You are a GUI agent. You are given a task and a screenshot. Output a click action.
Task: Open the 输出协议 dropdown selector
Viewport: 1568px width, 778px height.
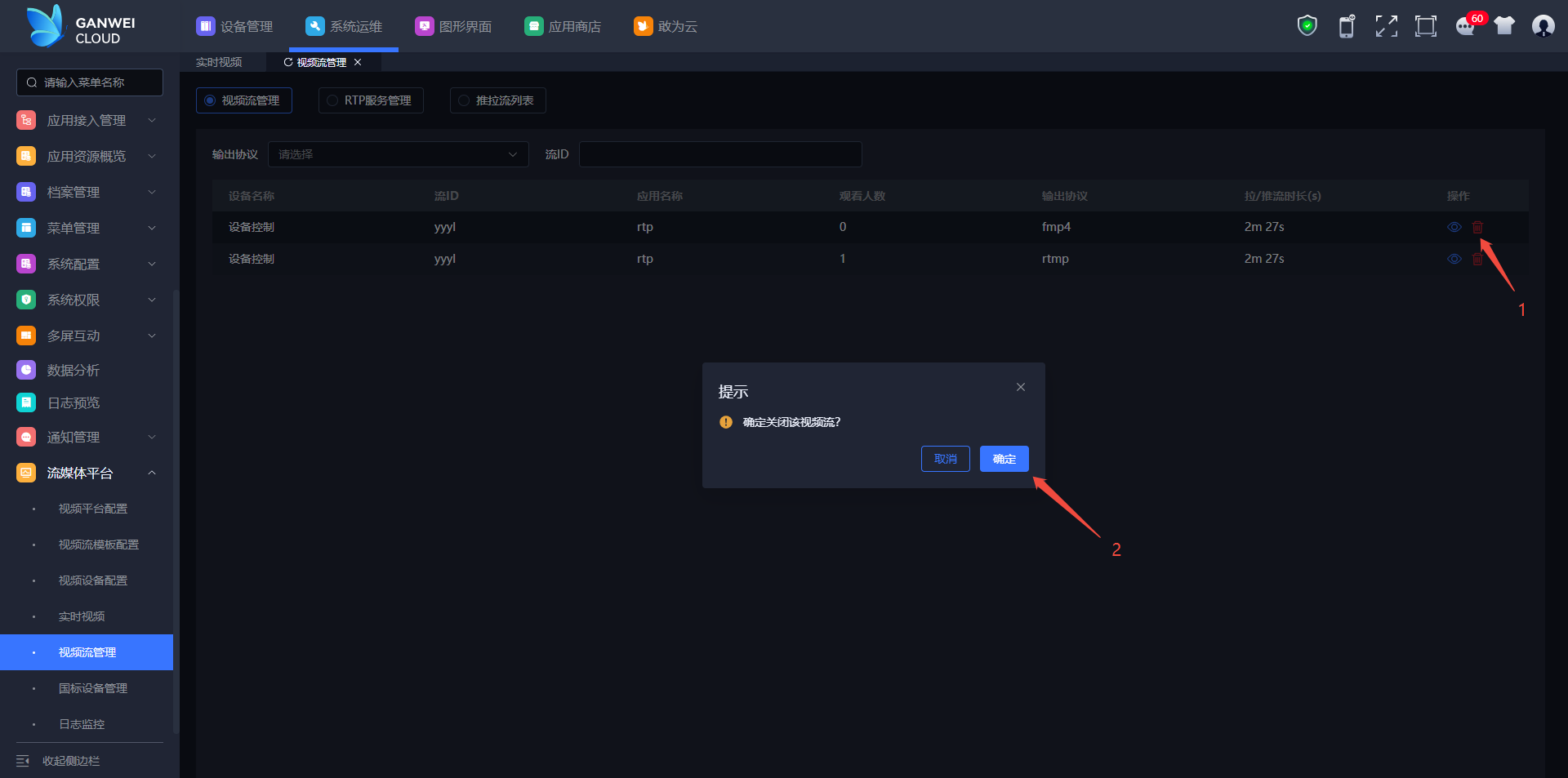tap(398, 154)
